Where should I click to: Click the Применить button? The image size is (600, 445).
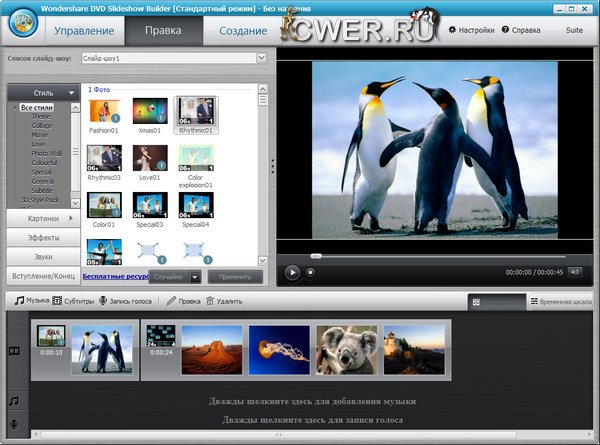click(235, 277)
